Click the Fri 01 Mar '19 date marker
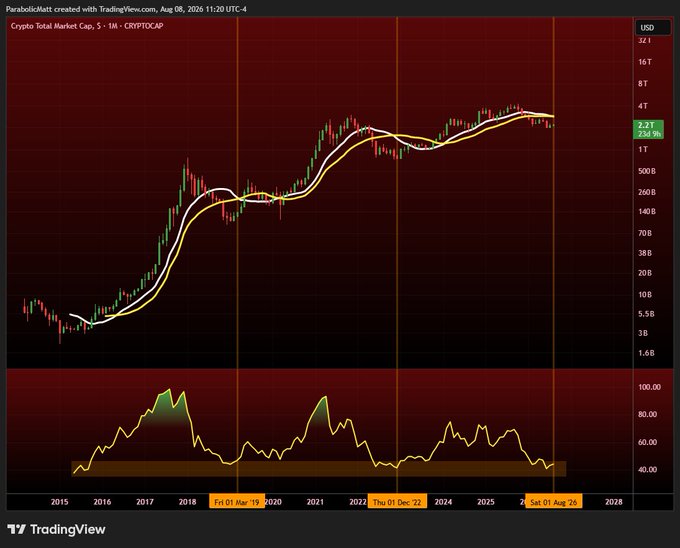 tap(237, 502)
